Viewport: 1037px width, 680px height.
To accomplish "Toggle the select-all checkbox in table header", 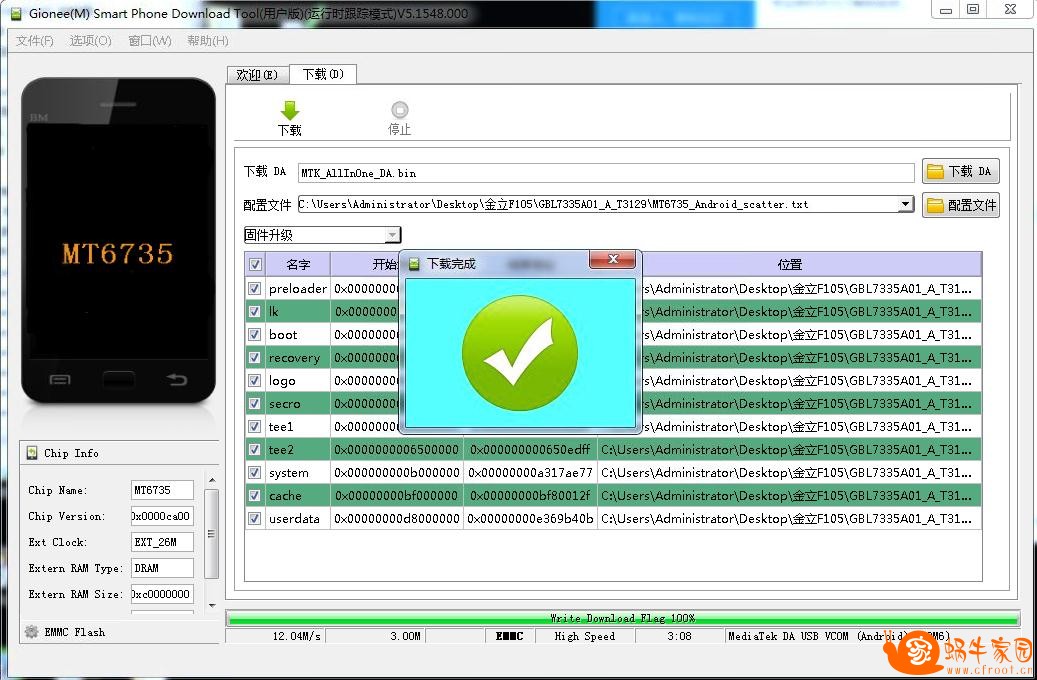I will (255, 265).
